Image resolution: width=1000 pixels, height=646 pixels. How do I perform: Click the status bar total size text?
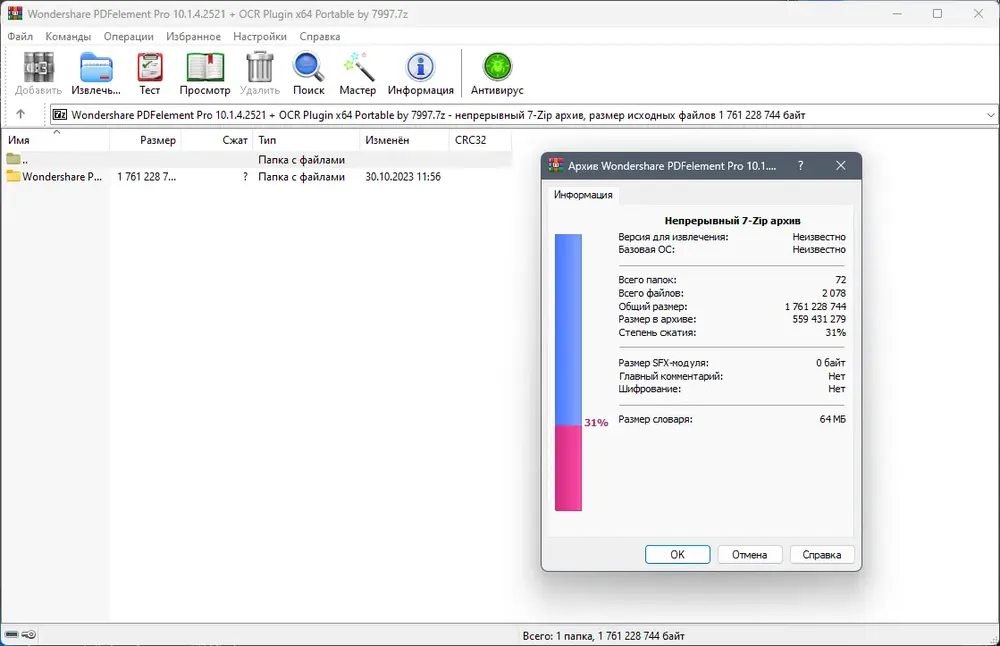[603, 635]
